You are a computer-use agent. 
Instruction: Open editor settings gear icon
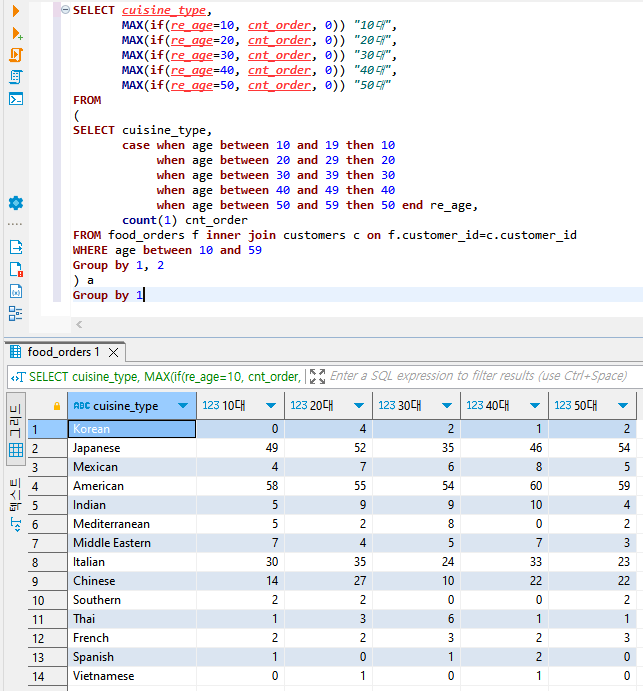coord(16,203)
